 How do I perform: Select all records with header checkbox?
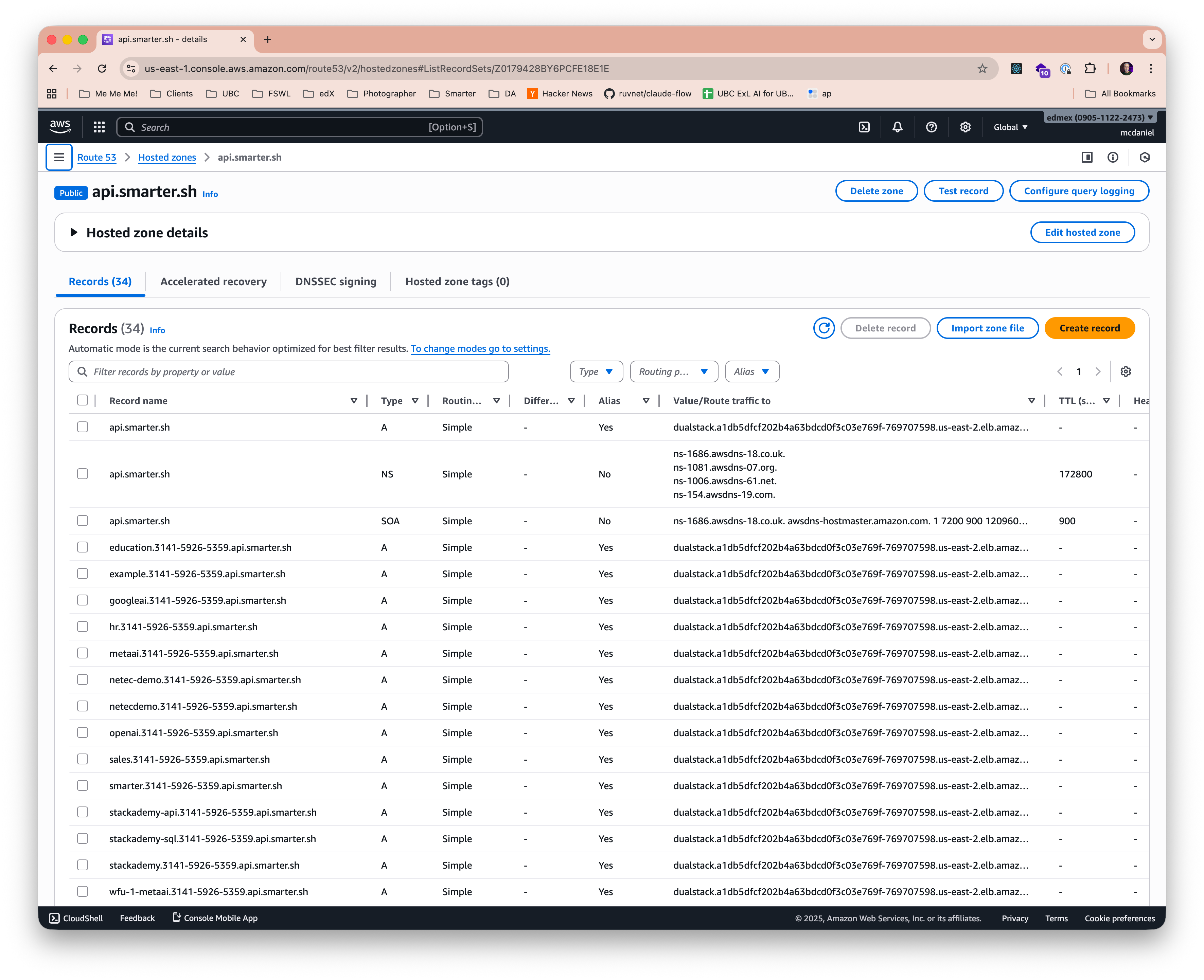pos(83,400)
